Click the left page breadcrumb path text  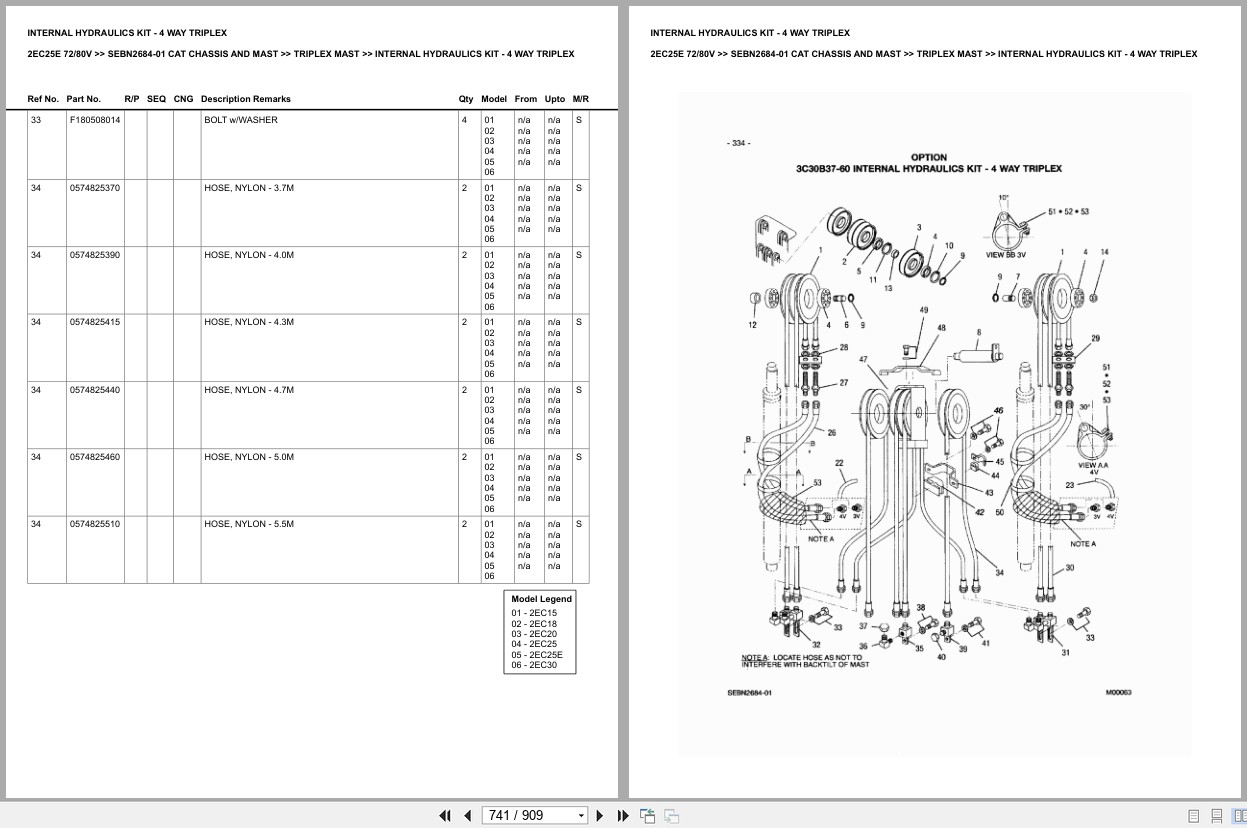(301, 54)
